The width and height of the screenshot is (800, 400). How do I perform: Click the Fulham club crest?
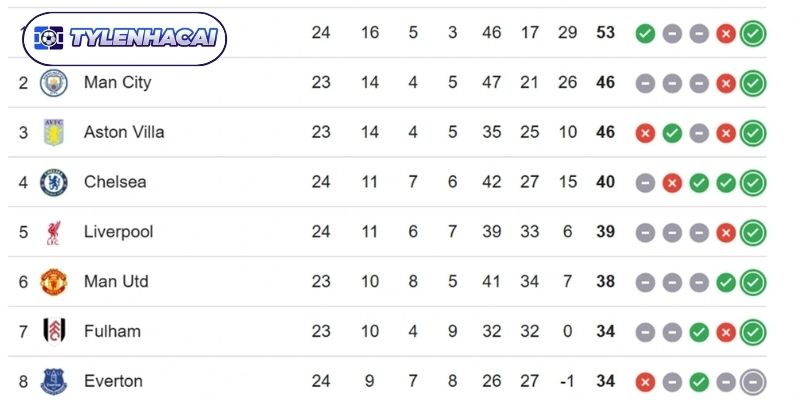(x=53, y=332)
